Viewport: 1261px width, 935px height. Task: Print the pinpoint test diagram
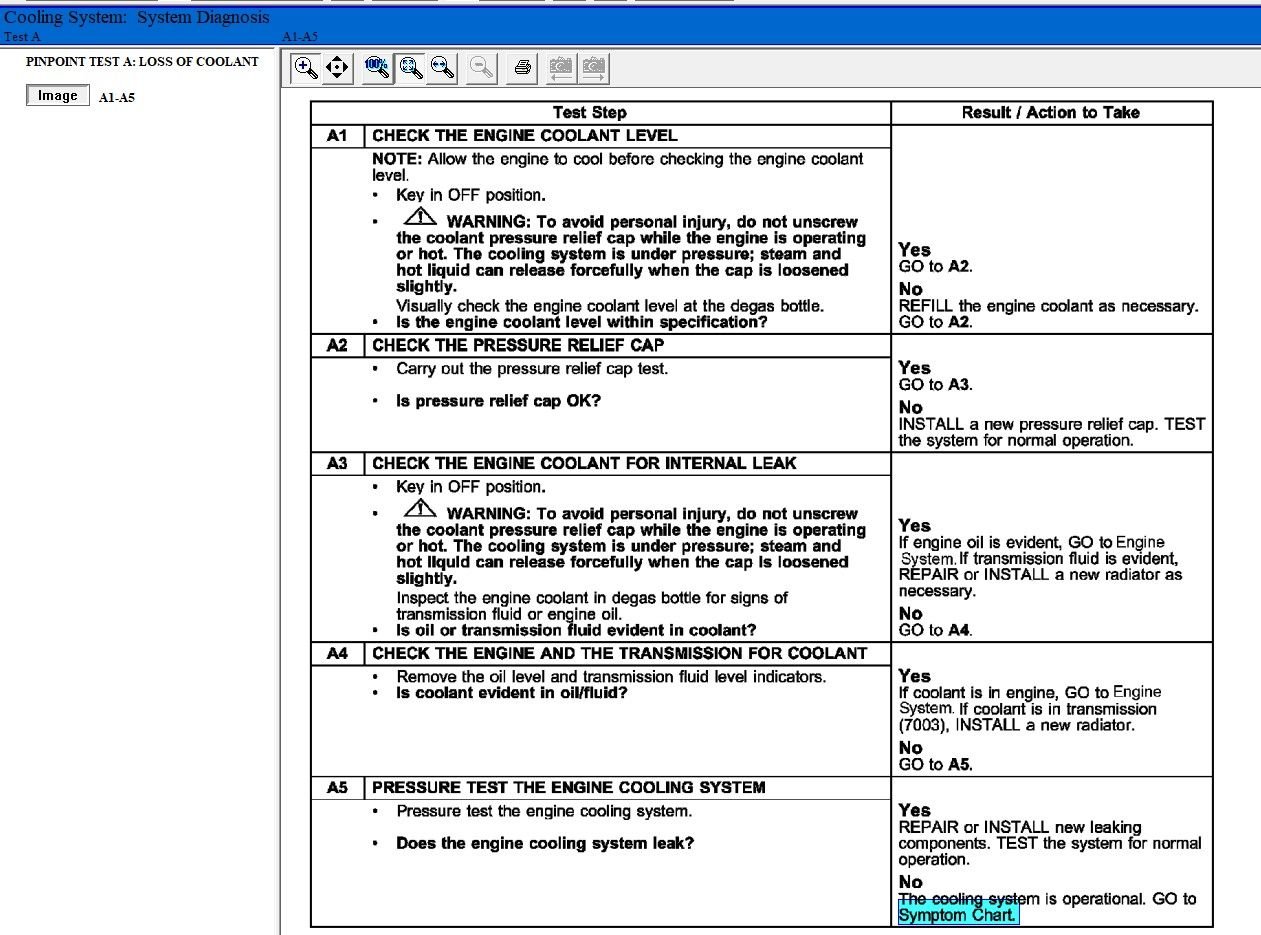click(x=522, y=68)
